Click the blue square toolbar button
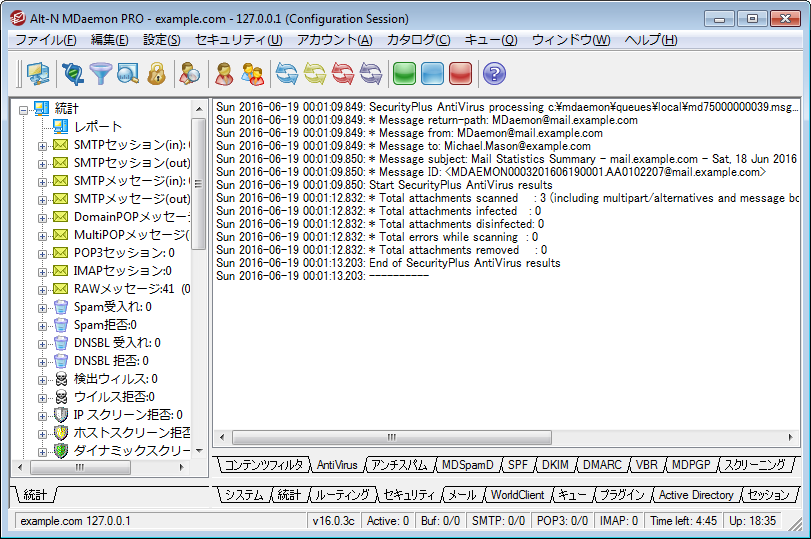Viewport: 811px width, 539px height. coord(432,73)
